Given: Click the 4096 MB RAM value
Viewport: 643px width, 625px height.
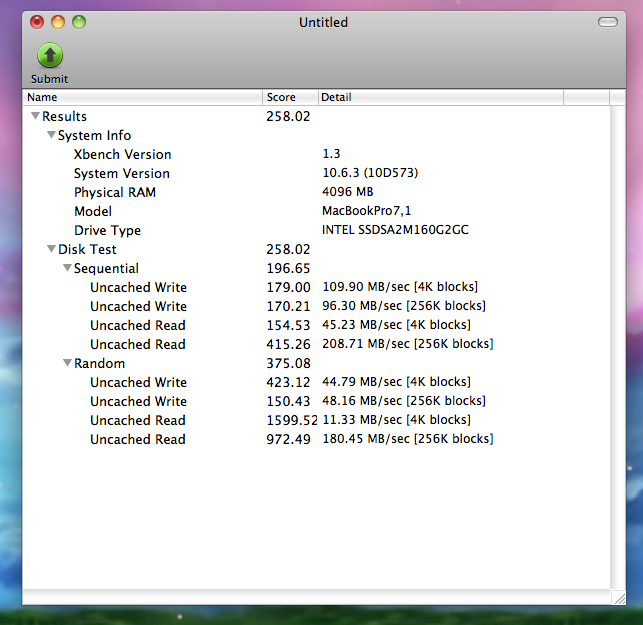Looking at the screenshot, I should 347,192.
